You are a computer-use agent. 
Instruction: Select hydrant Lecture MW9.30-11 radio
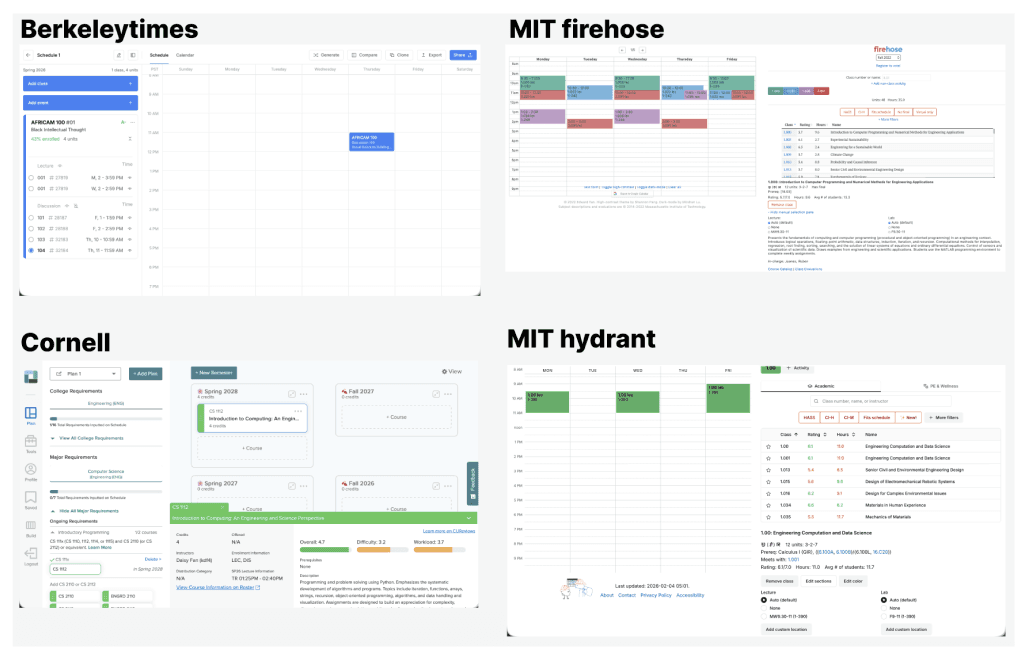click(x=764, y=616)
